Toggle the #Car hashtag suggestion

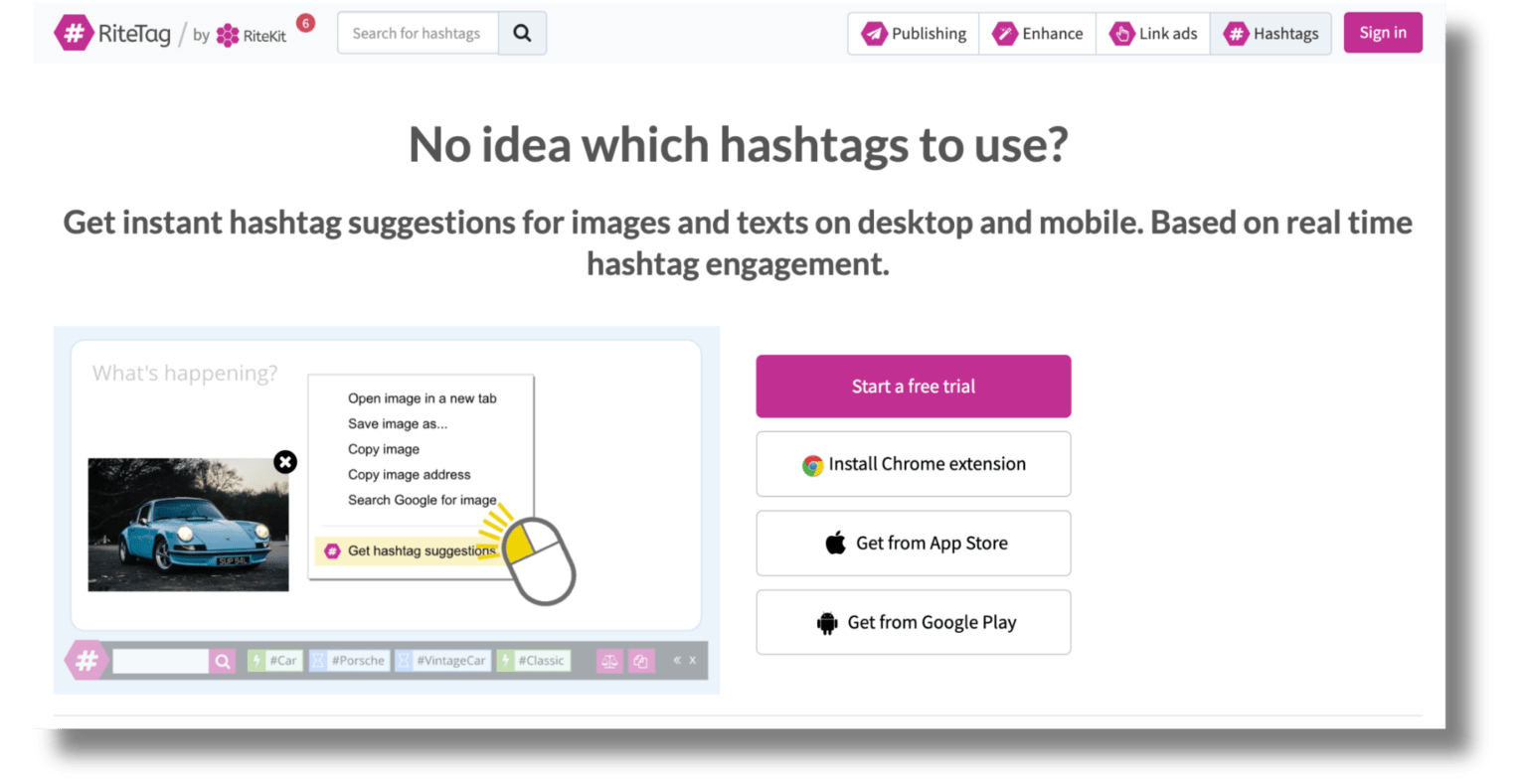click(x=274, y=660)
